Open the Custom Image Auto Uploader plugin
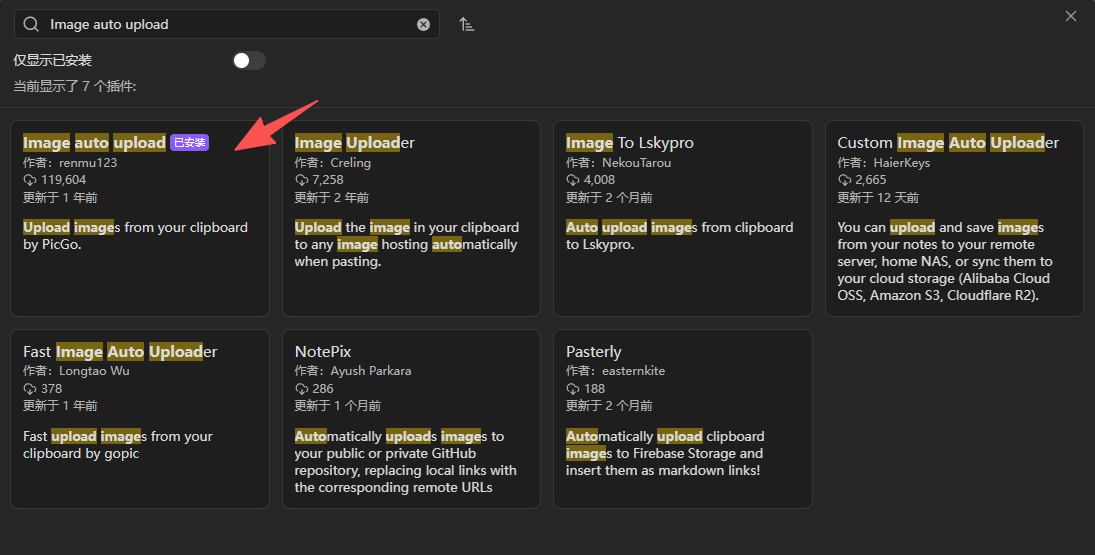Image resolution: width=1095 pixels, height=555 pixels. tap(954, 218)
